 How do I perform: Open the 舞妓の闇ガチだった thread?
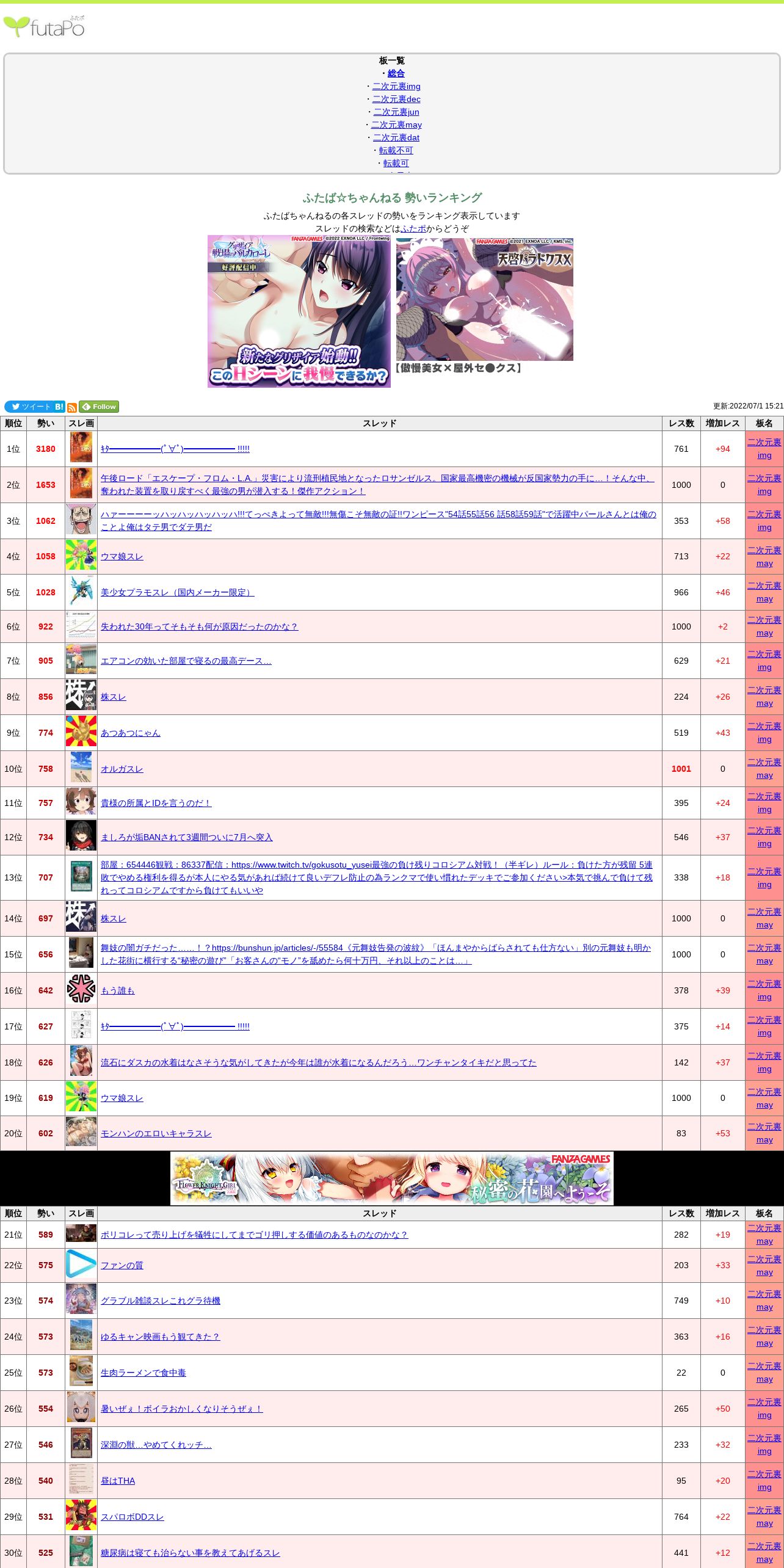click(x=376, y=954)
